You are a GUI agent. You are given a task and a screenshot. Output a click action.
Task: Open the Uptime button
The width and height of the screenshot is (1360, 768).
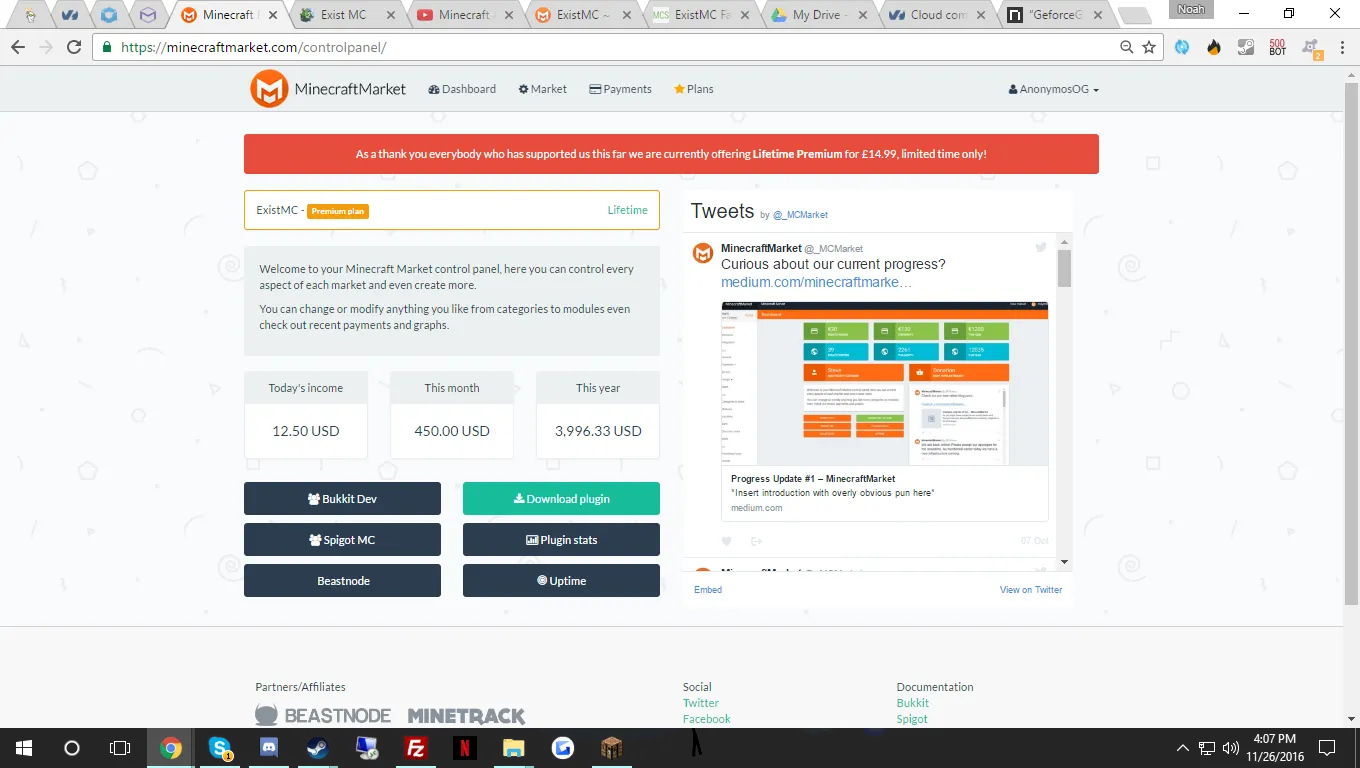561,581
